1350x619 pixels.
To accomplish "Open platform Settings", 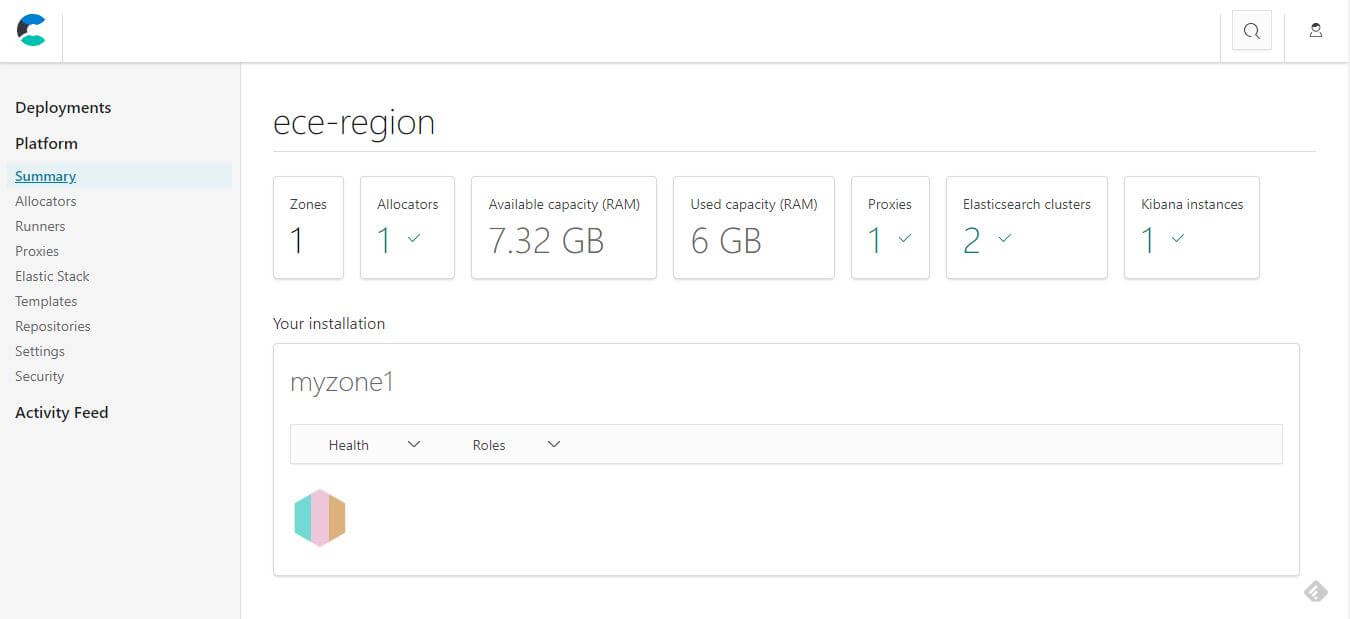I will click(x=40, y=351).
